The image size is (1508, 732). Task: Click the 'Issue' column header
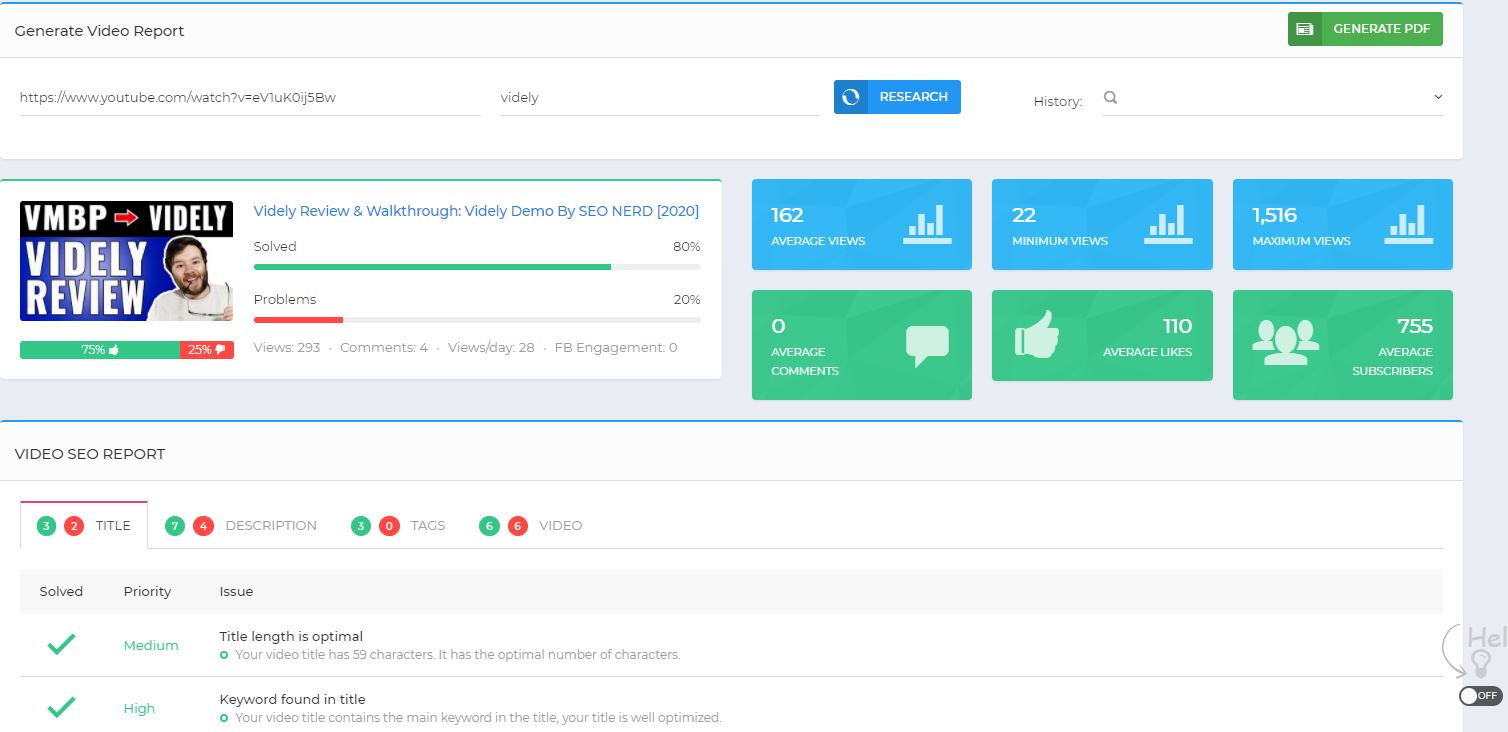[236, 591]
